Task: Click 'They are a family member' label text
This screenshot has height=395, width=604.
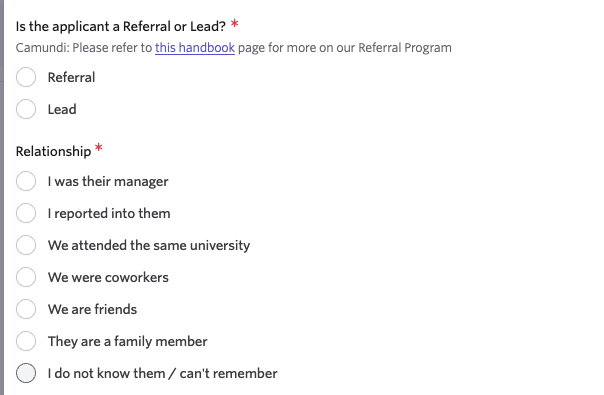Action: click(128, 341)
